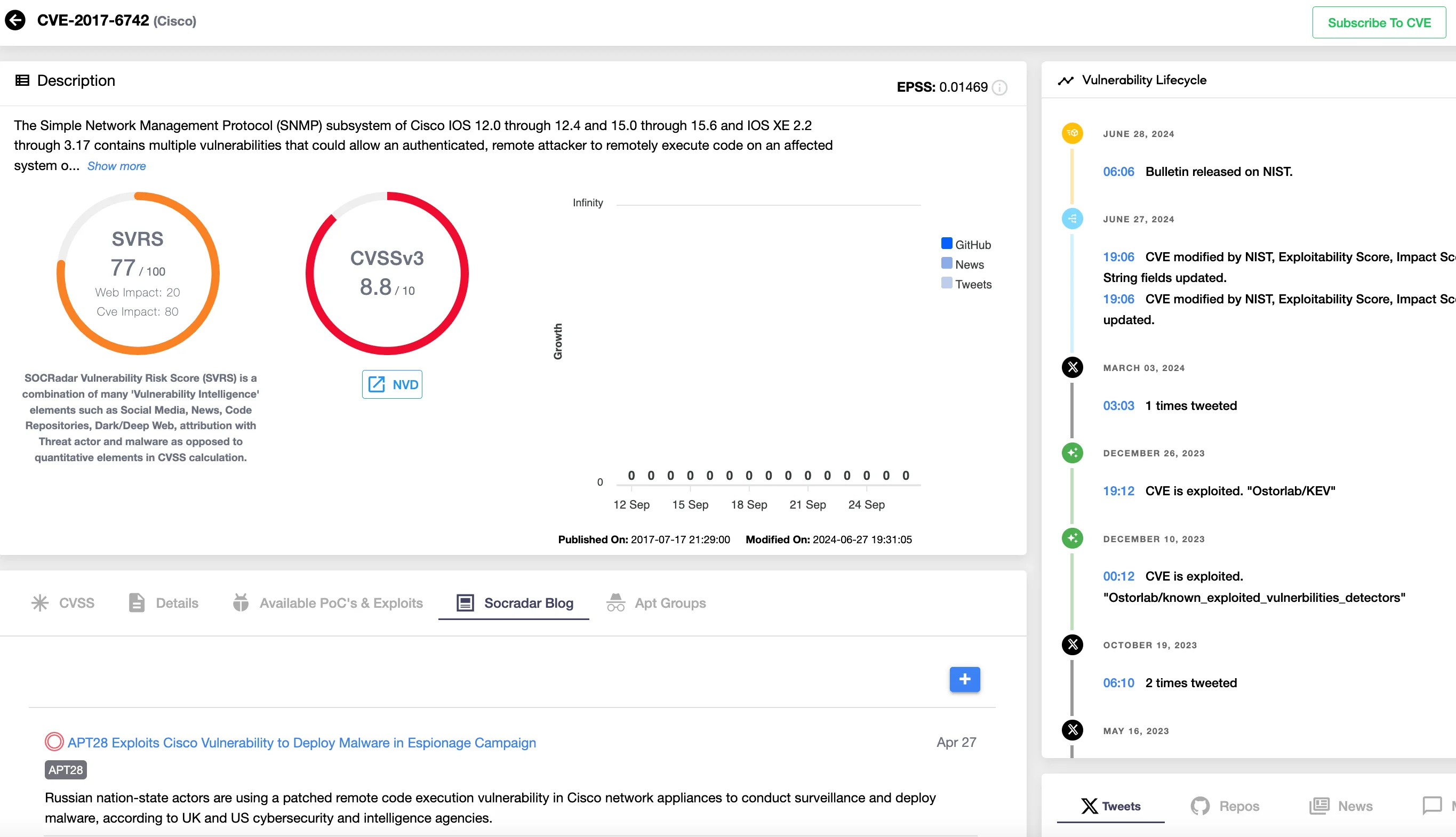Click 03:03 '1 times tweeted' timestamp
The image size is (1456, 837).
[x=1118, y=406]
